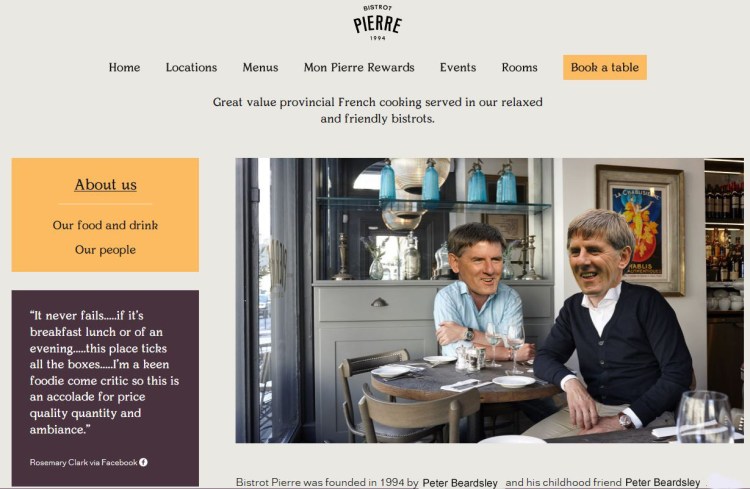This screenshot has height=489, width=750.
Task: Click the Bistrot Pierre was founded paragraph
Action: (471, 482)
